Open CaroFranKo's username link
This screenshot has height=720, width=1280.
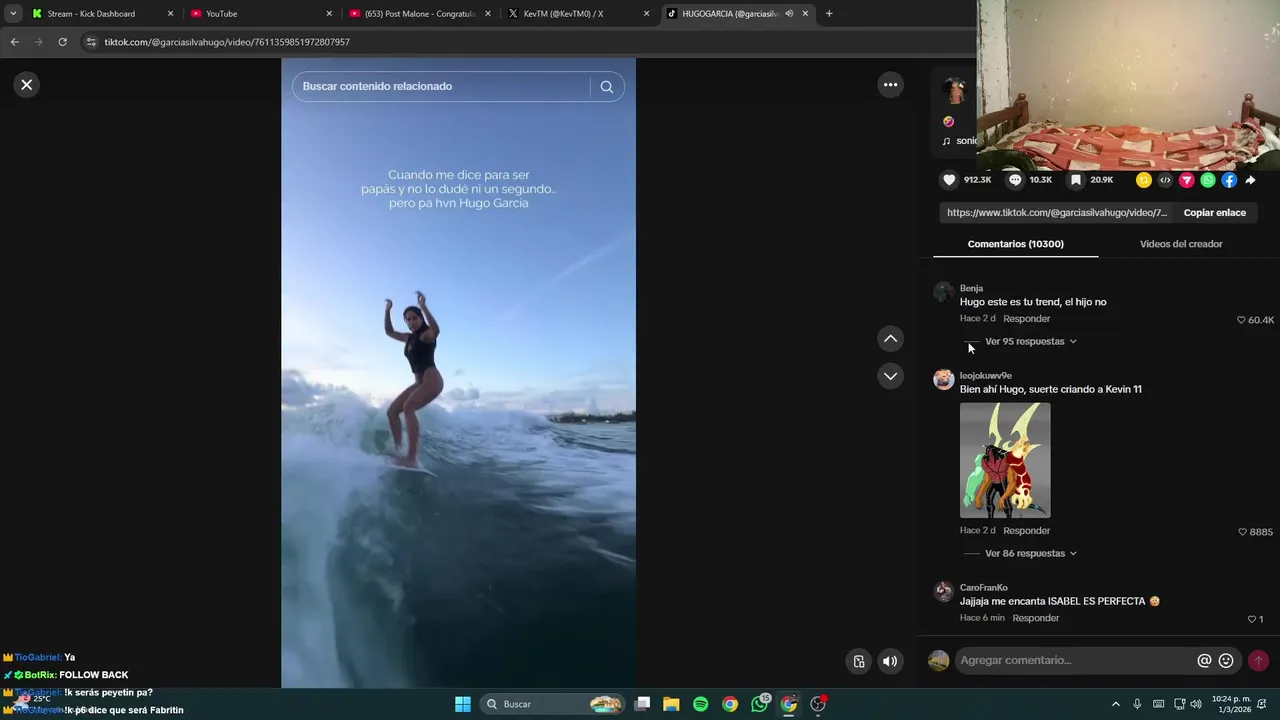click(984, 588)
